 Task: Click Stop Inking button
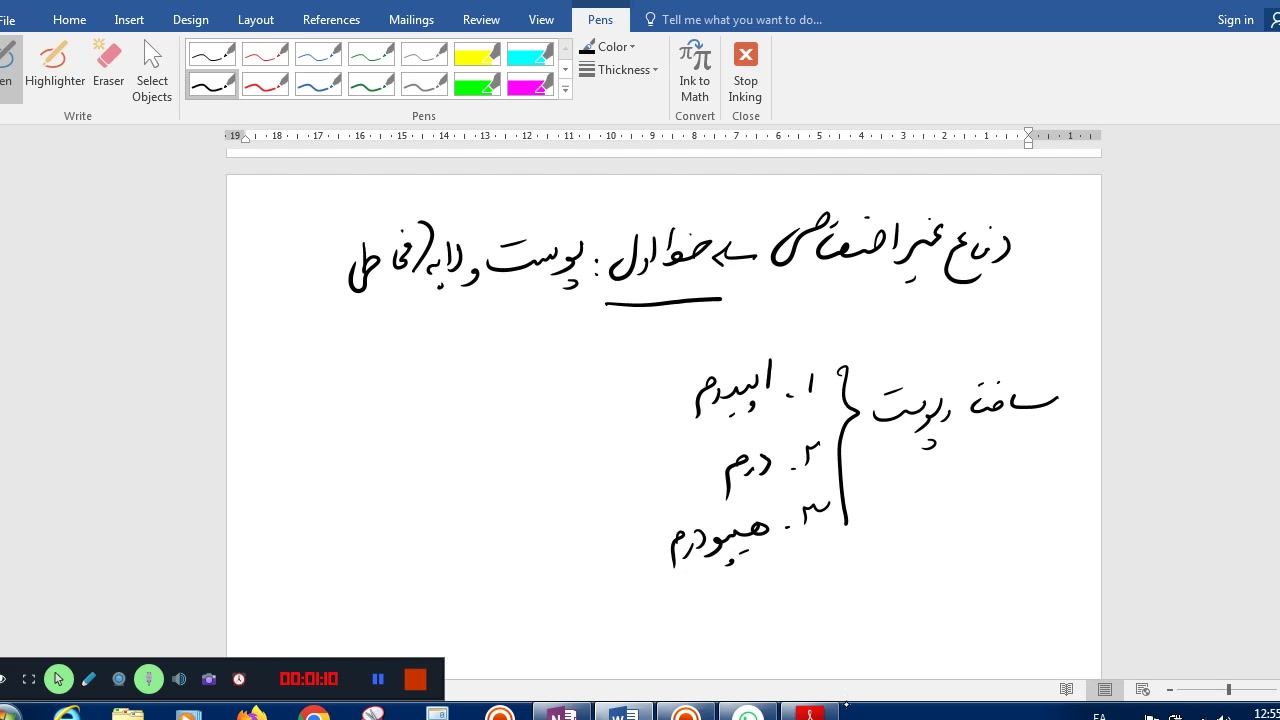point(745,70)
